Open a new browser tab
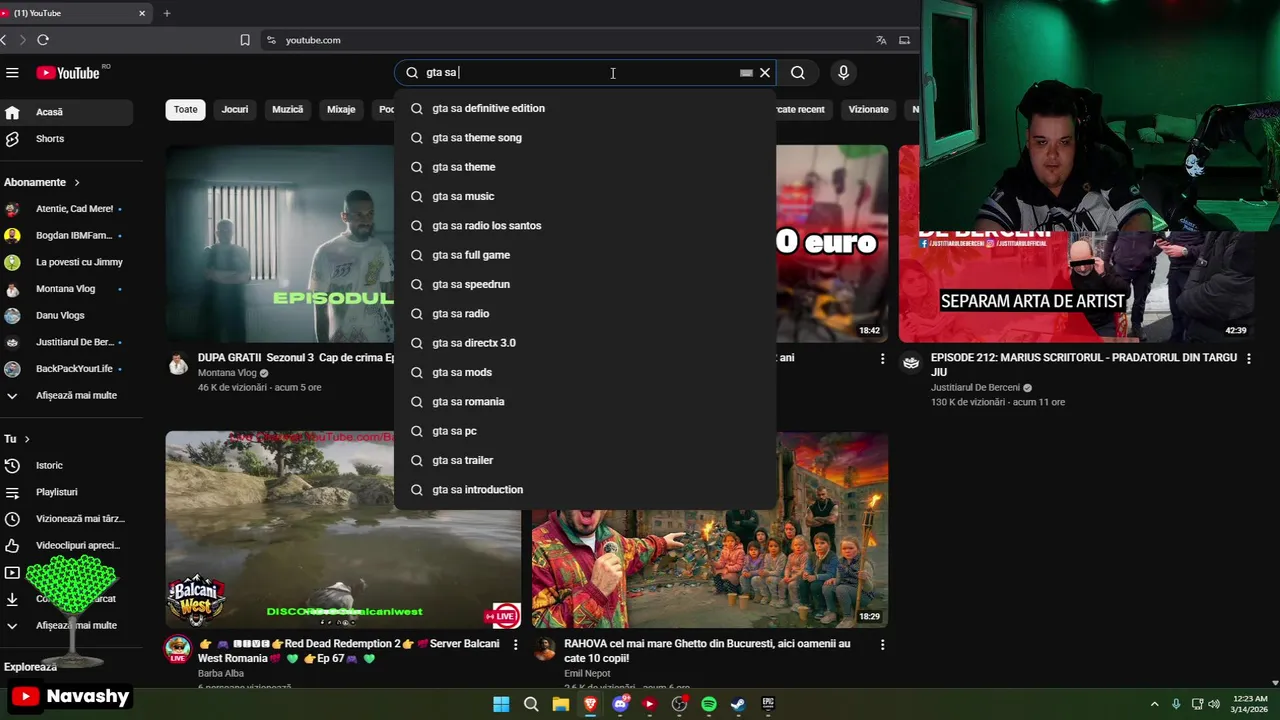 [167, 13]
